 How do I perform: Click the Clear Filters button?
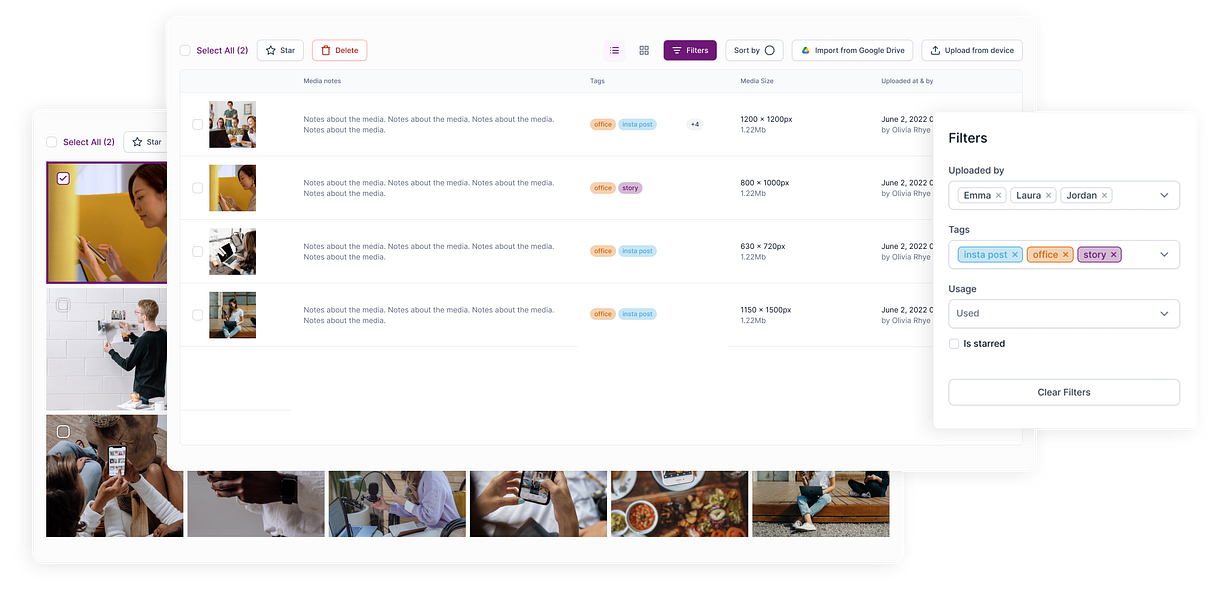(x=1064, y=392)
